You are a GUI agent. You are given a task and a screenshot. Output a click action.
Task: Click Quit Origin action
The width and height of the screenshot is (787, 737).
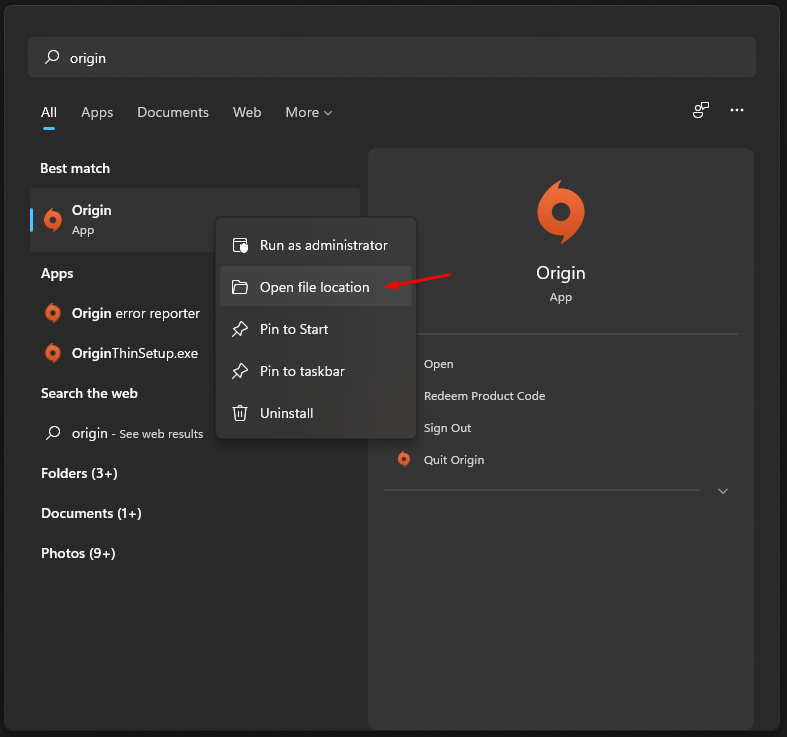click(x=454, y=460)
